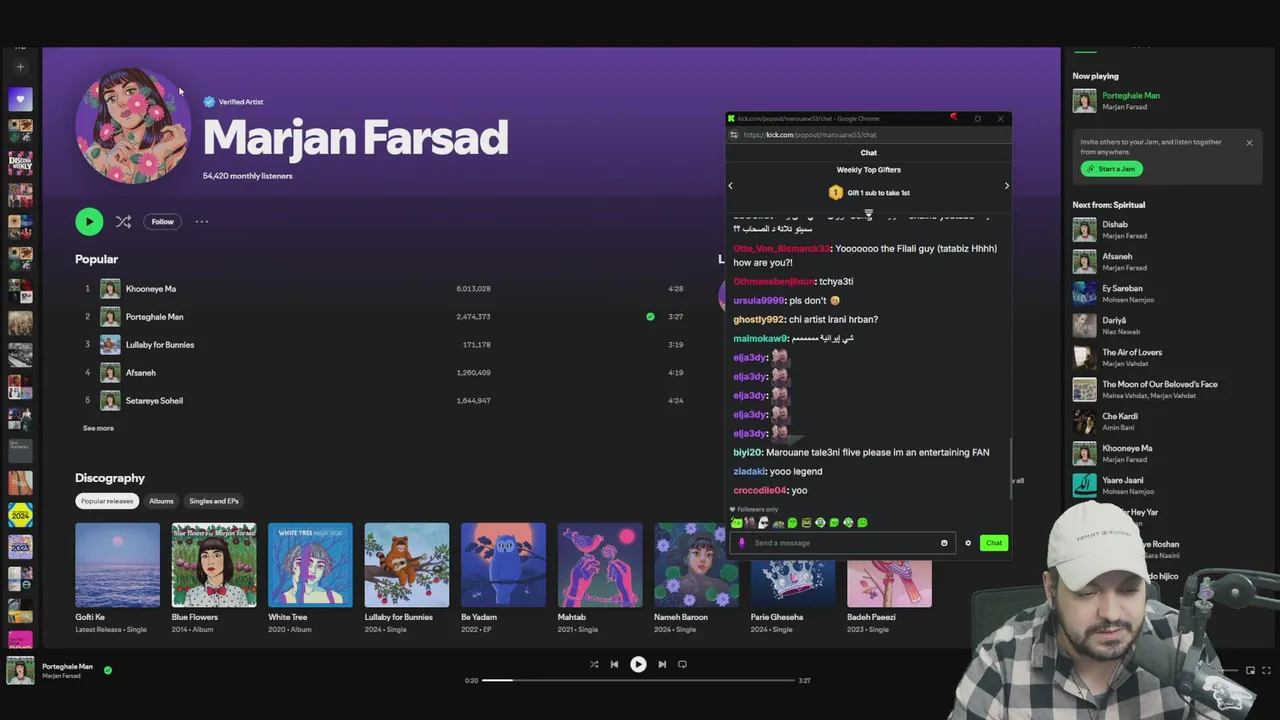Select Ey Sareban by Mohsen Namjoo in queue

click(1122, 289)
